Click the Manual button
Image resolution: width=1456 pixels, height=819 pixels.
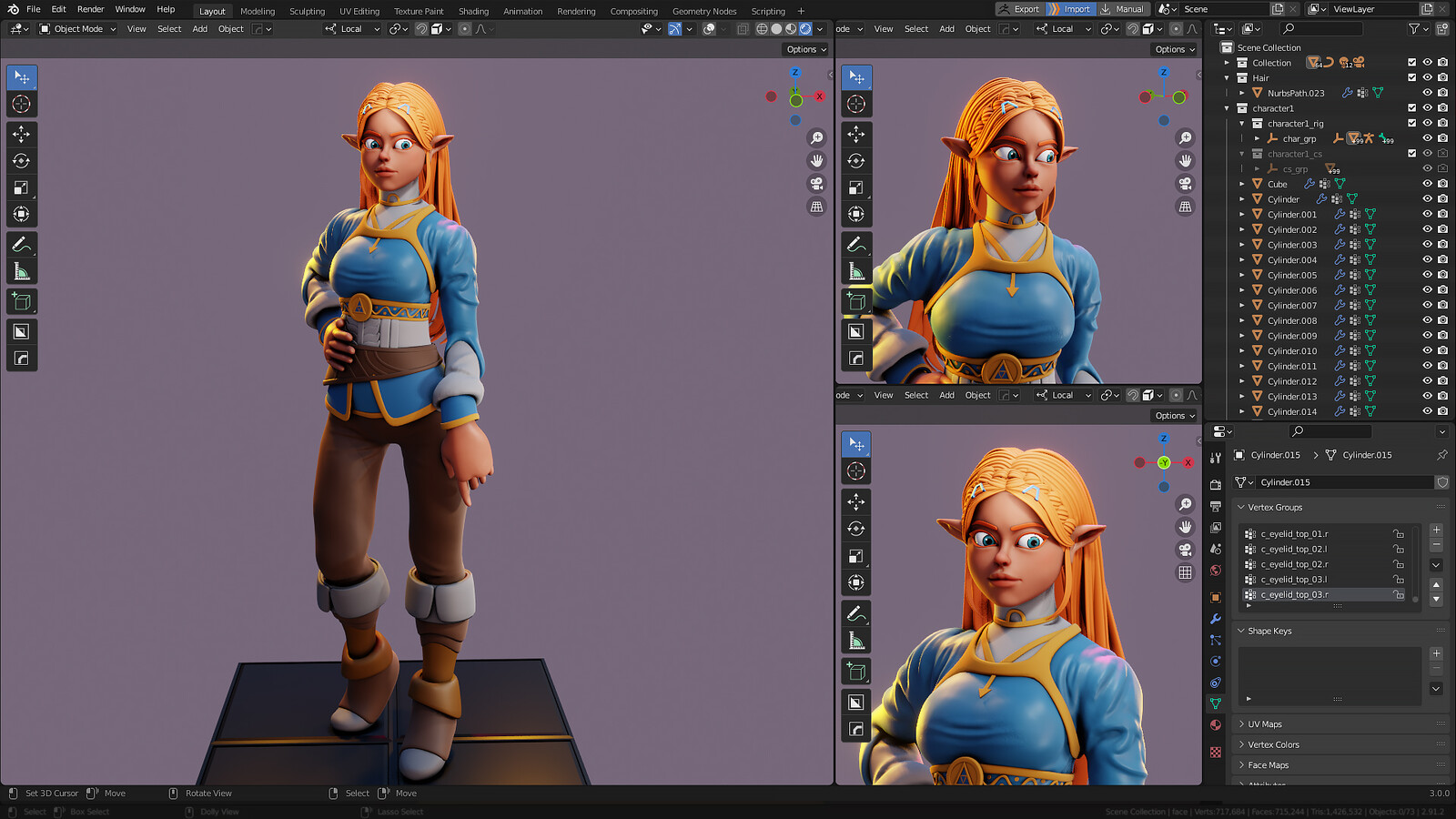1122,9
